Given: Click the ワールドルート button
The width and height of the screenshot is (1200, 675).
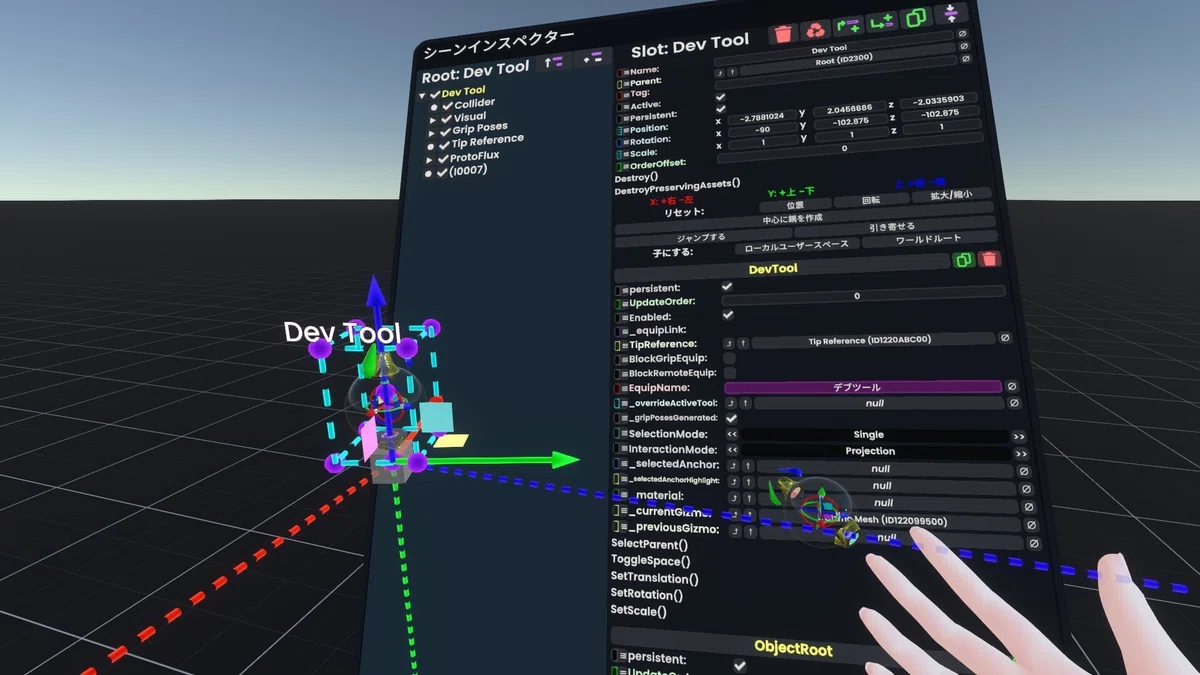Looking at the screenshot, I should tap(928, 239).
